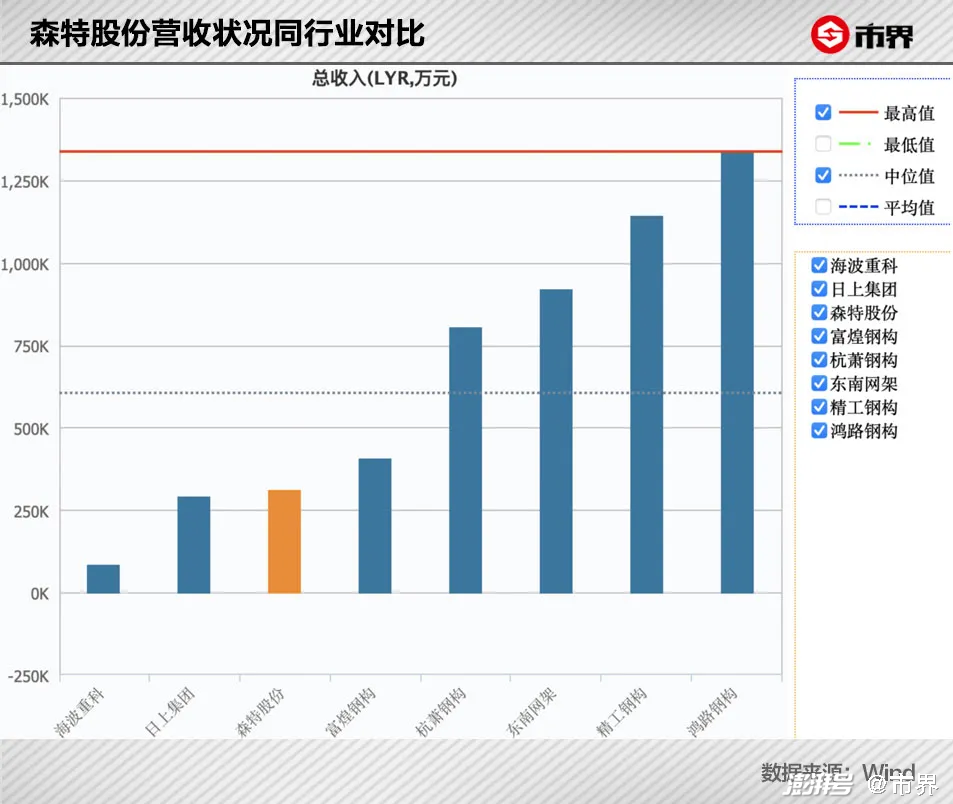Toggle the 杭萧钢构 series checkbox
The image size is (953, 804).
819,360
